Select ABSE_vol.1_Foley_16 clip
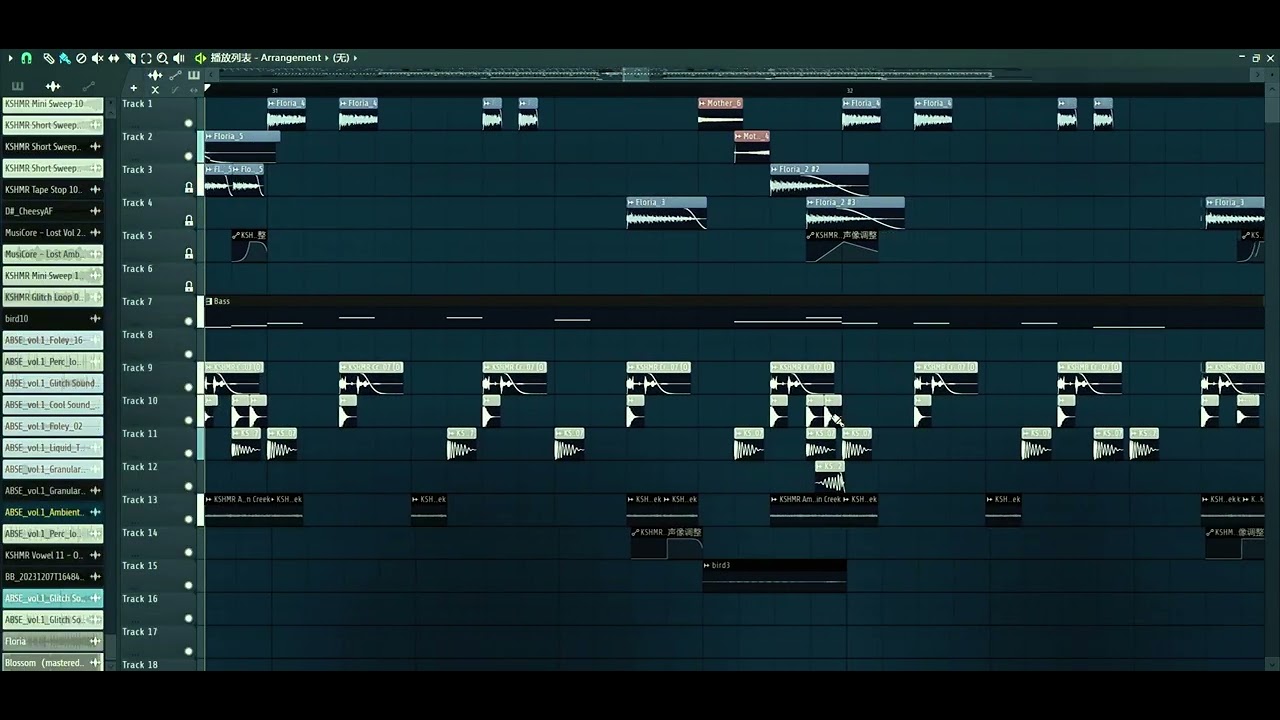 coord(53,340)
